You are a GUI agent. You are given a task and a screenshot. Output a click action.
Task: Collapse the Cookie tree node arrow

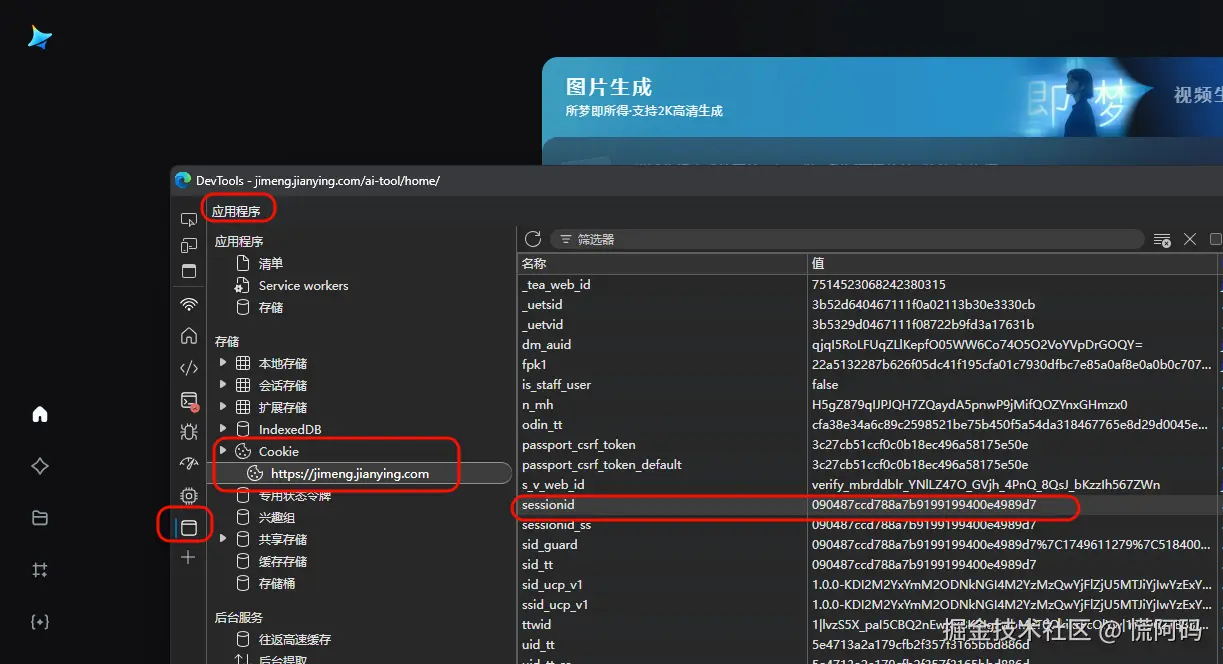223,451
